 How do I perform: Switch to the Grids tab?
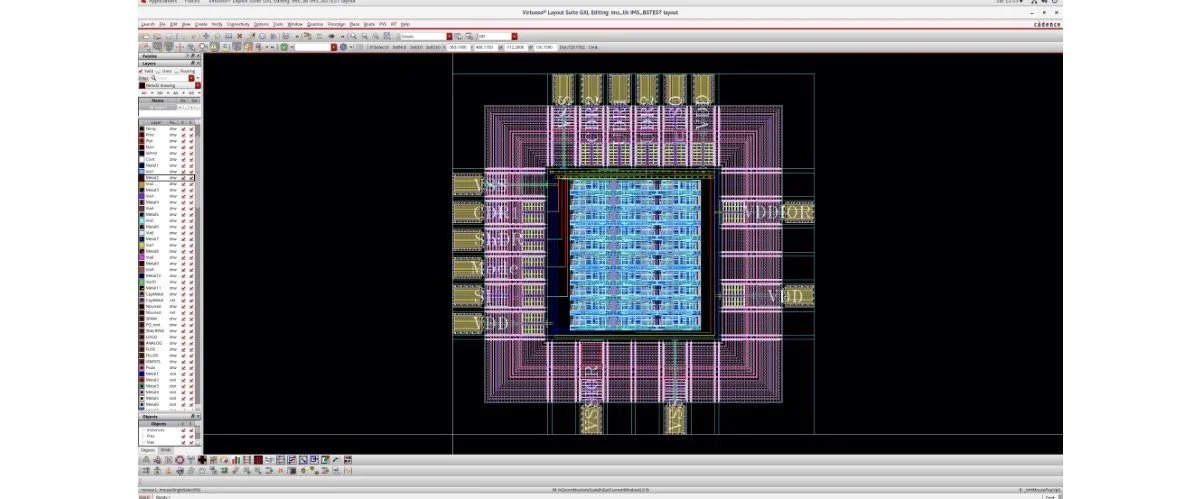tap(165, 450)
